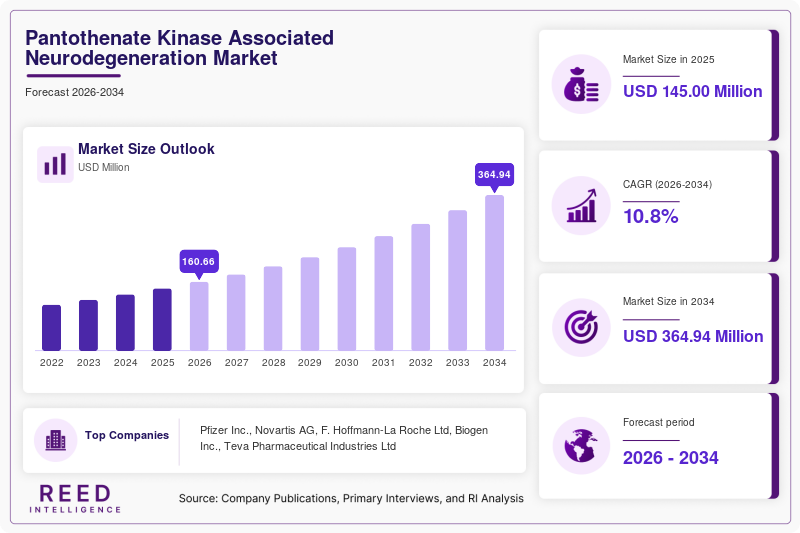800x533 pixels.
Task: Click the USD Million subtitle
Action: (x=104, y=167)
